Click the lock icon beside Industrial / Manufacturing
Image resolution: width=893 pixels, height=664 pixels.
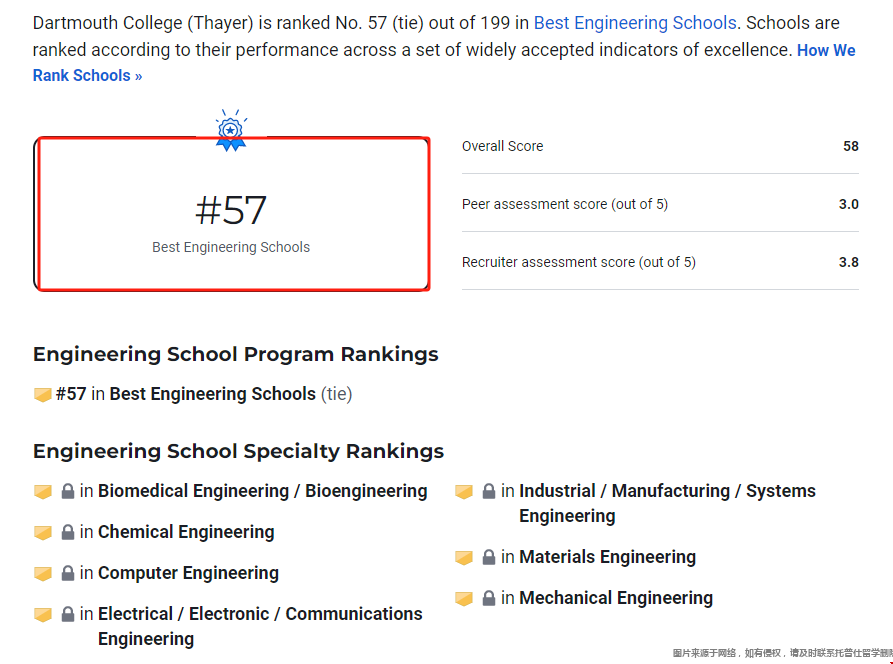click(489, 491)
